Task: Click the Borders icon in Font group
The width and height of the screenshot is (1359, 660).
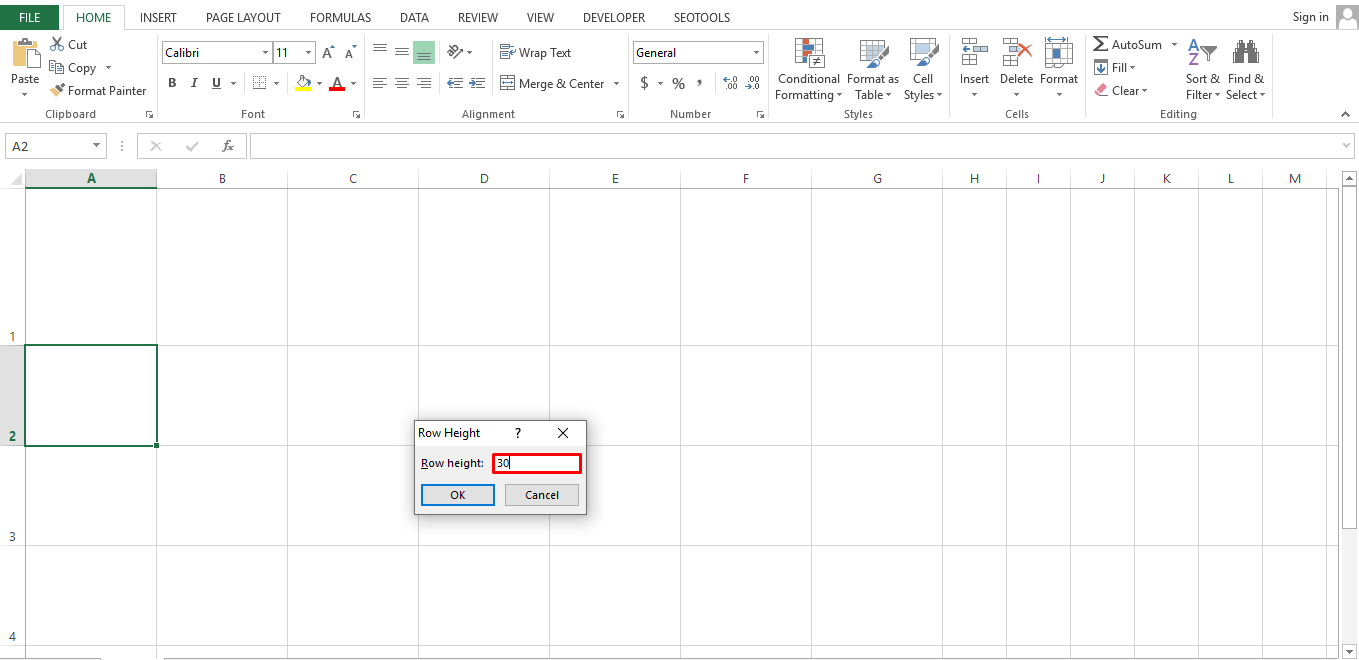Action: coord(259,84)
